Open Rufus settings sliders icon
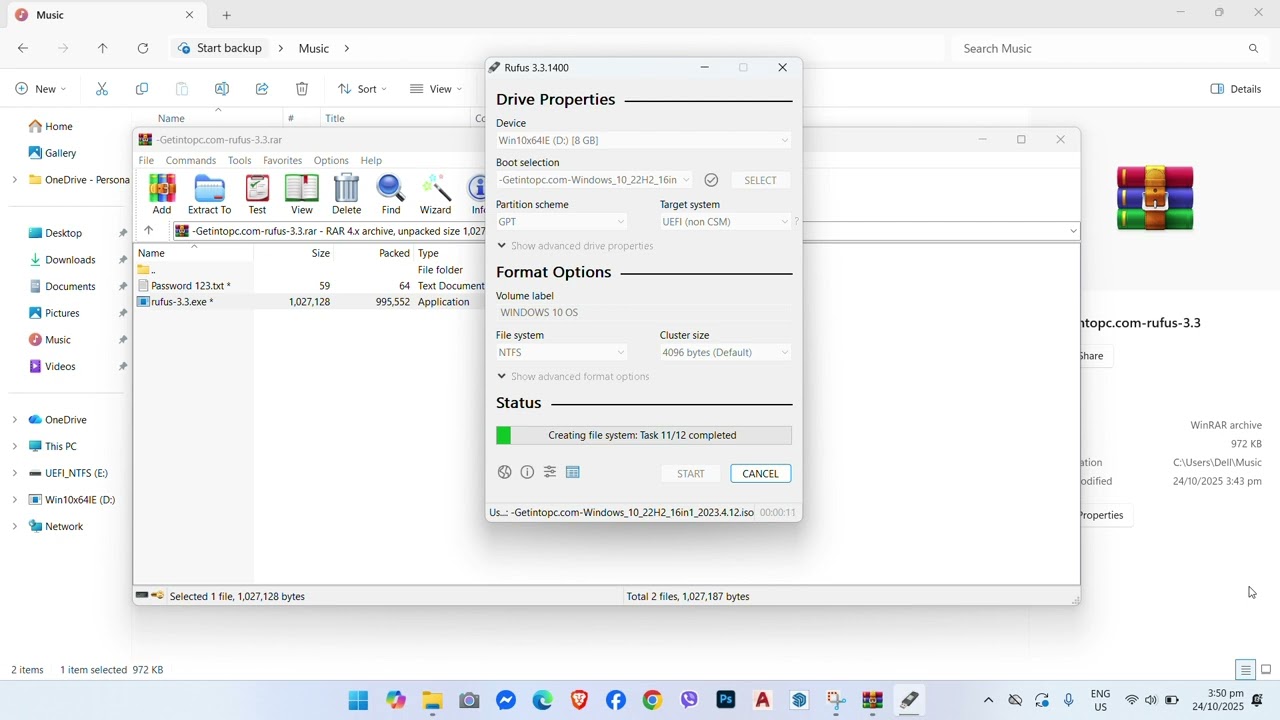This screenshot has width=1280, height=720. pyautogui.click(x=550, y=472)
